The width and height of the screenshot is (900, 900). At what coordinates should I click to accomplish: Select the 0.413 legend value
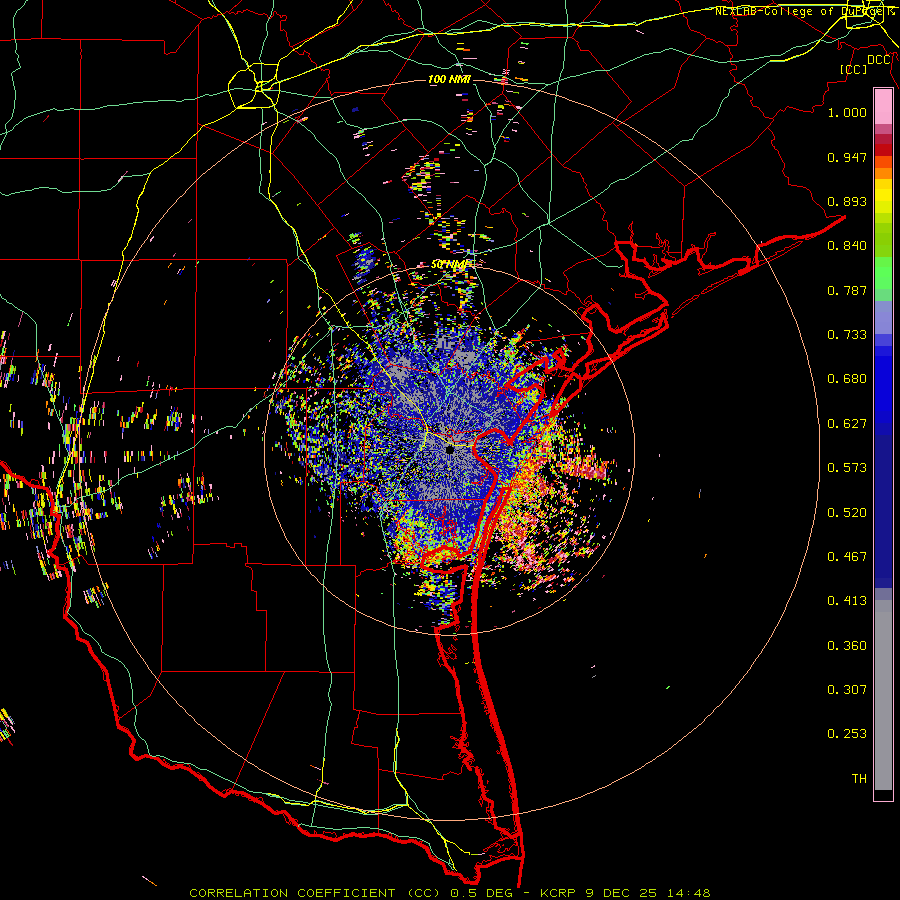point(847,601)
